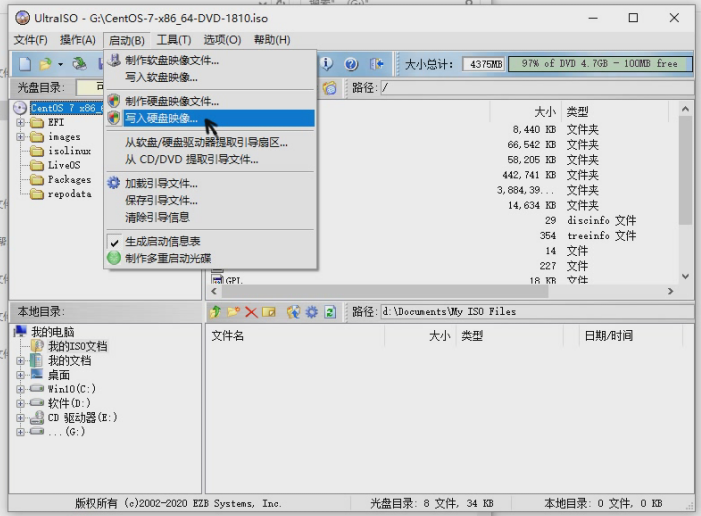Click the shield icon beside 写入硬盘映像
This screenshot has width=701, height=516.
[114, 118]
